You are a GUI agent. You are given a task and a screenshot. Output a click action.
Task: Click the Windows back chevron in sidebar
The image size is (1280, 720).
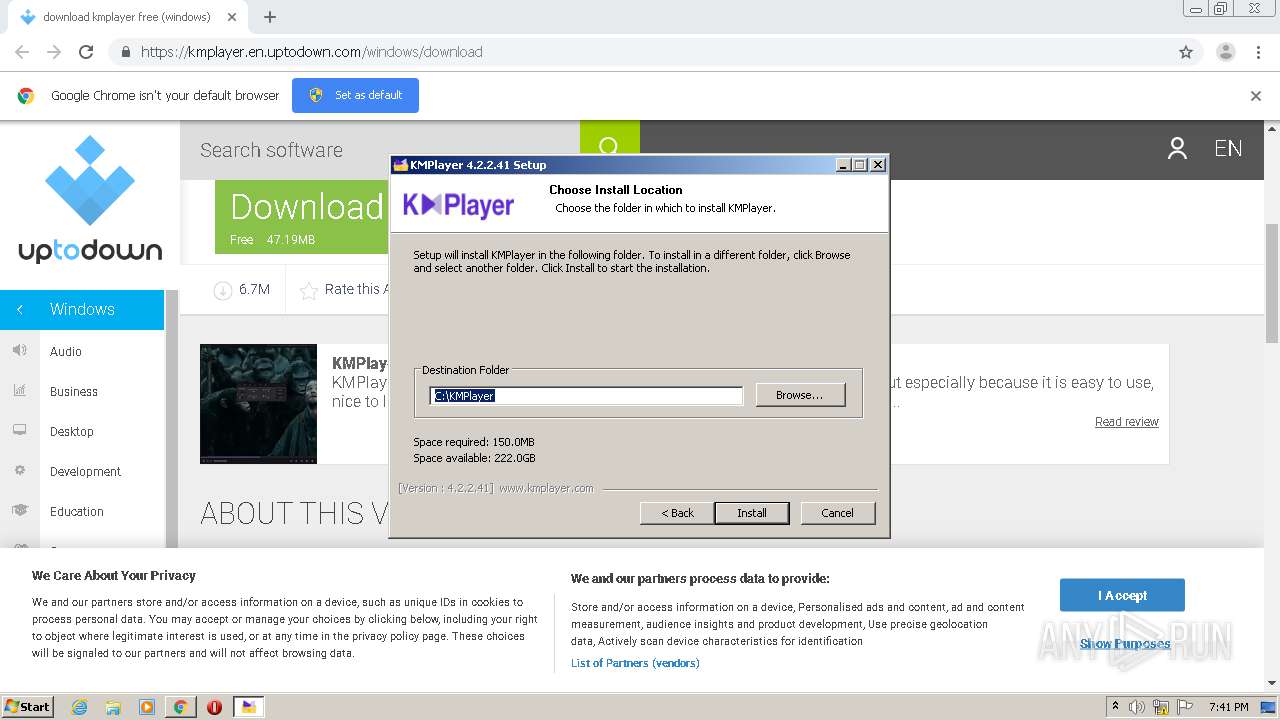tap(20, 310)
